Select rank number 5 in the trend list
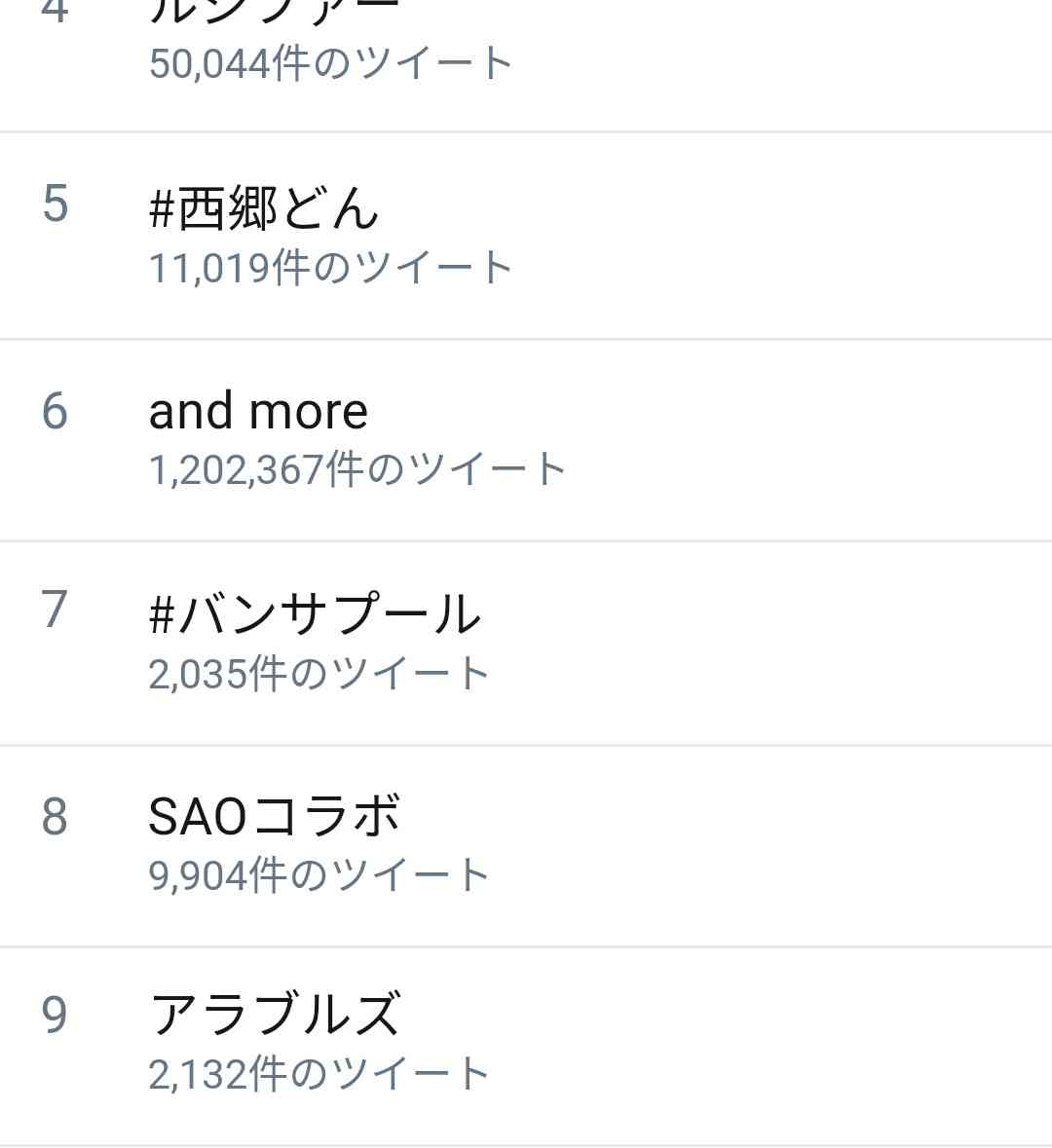Image resolution: width=1052 pixels, height=1148 pixels. tap(55, 204)
